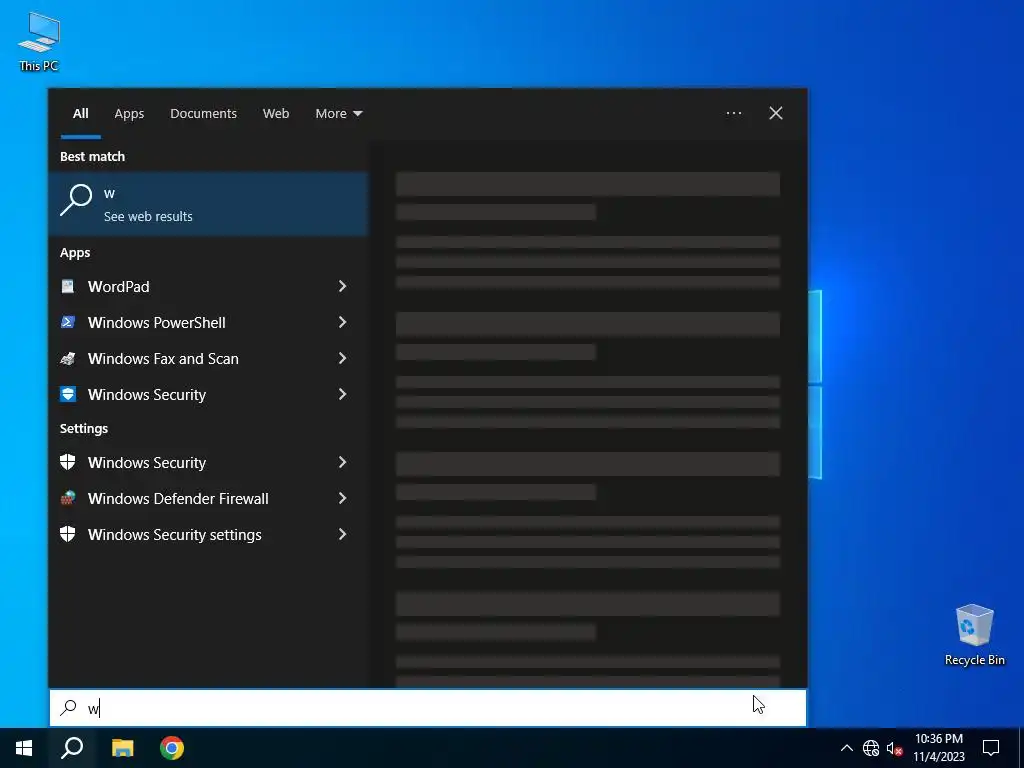Launch Google Chrome from the taskbar
Screen dimensions: 1024x768
(172, 748)
